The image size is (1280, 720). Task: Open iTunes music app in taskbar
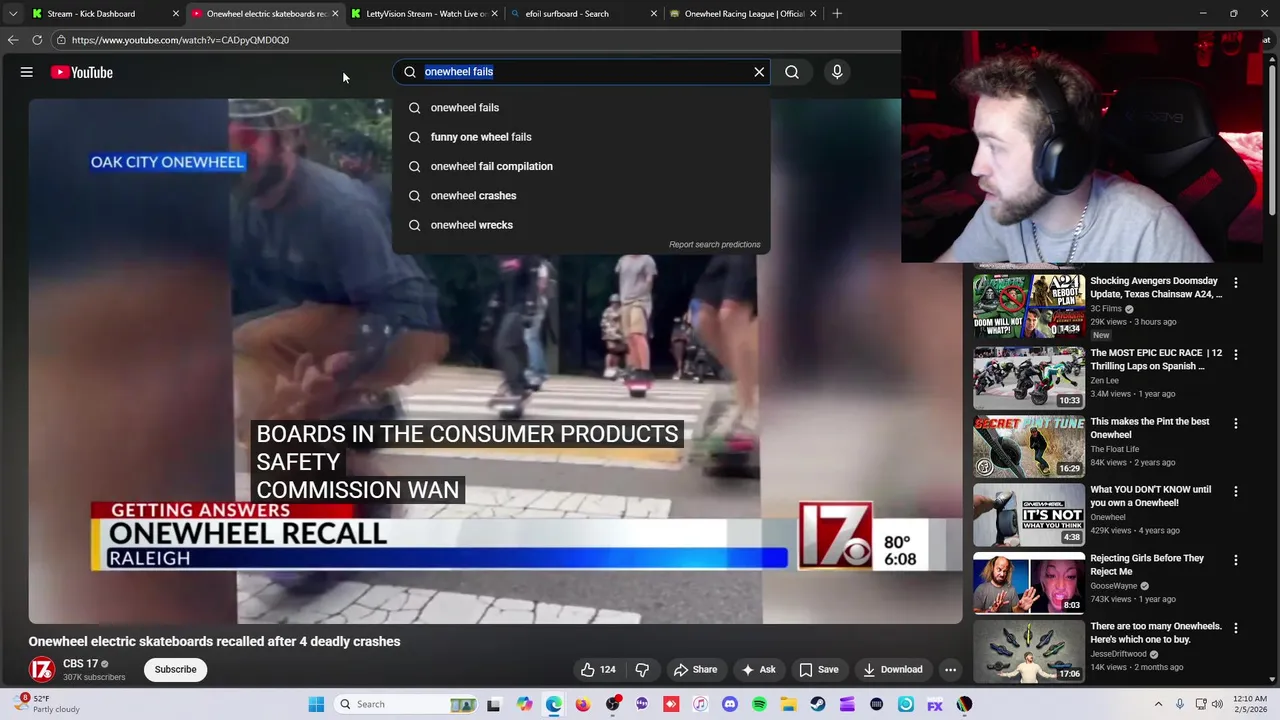(x=700, y=704)
